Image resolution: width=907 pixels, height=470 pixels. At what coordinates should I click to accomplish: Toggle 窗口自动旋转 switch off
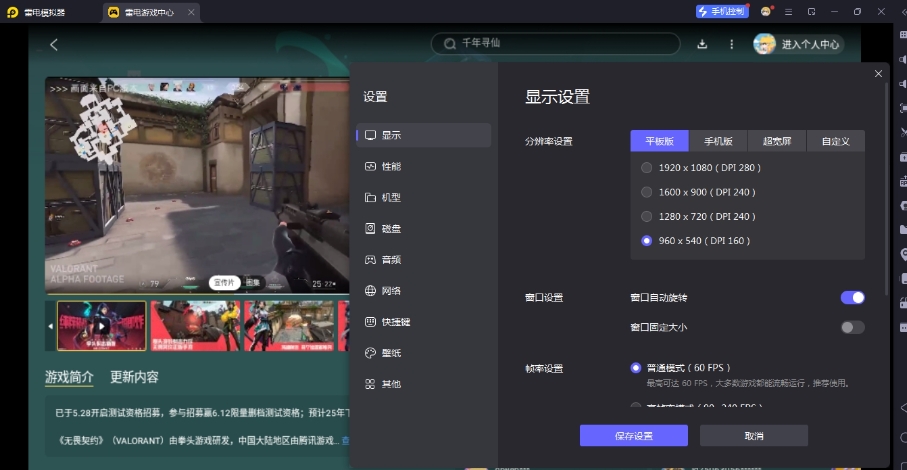tap(853, 297)
